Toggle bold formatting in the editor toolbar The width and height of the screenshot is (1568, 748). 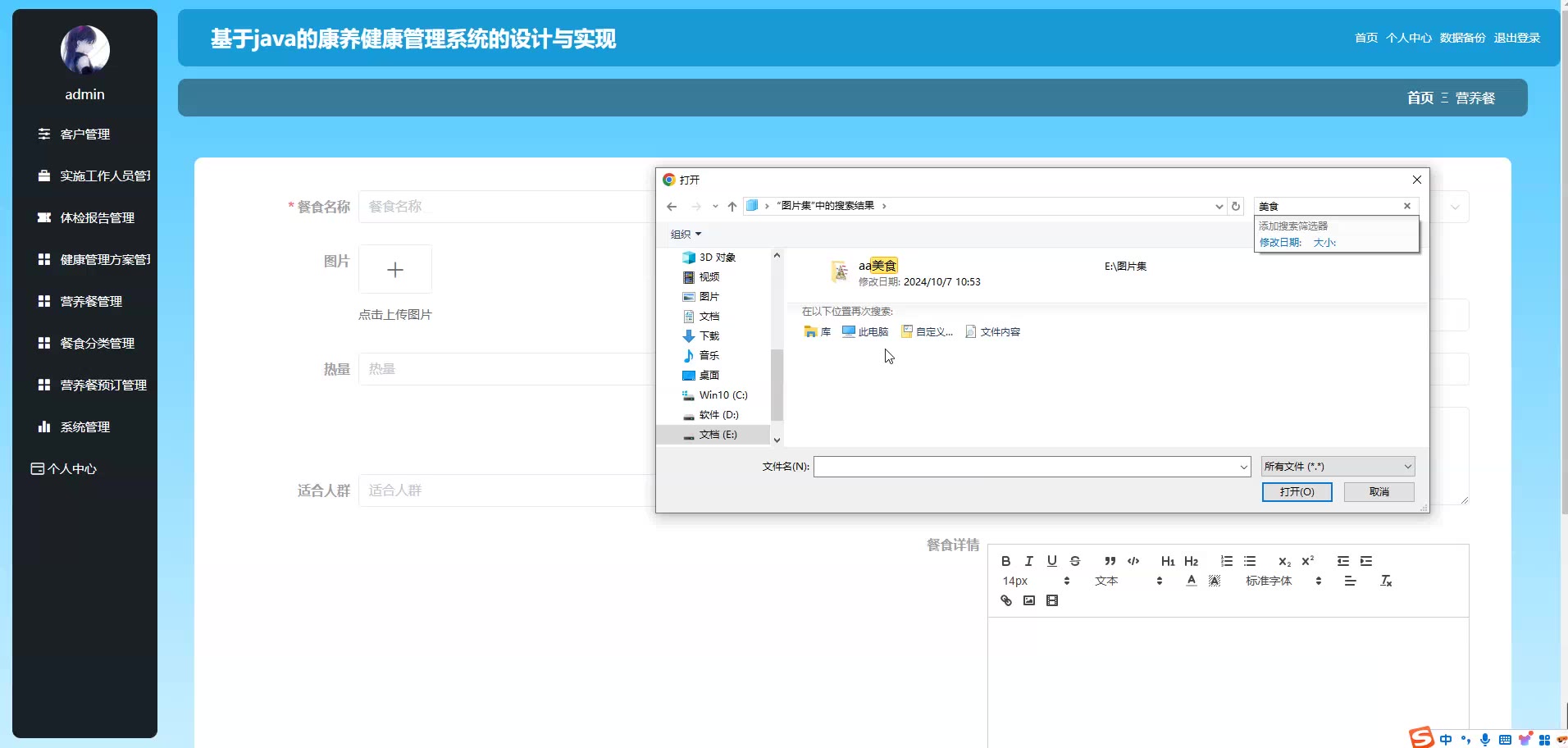click(1006, 561)
